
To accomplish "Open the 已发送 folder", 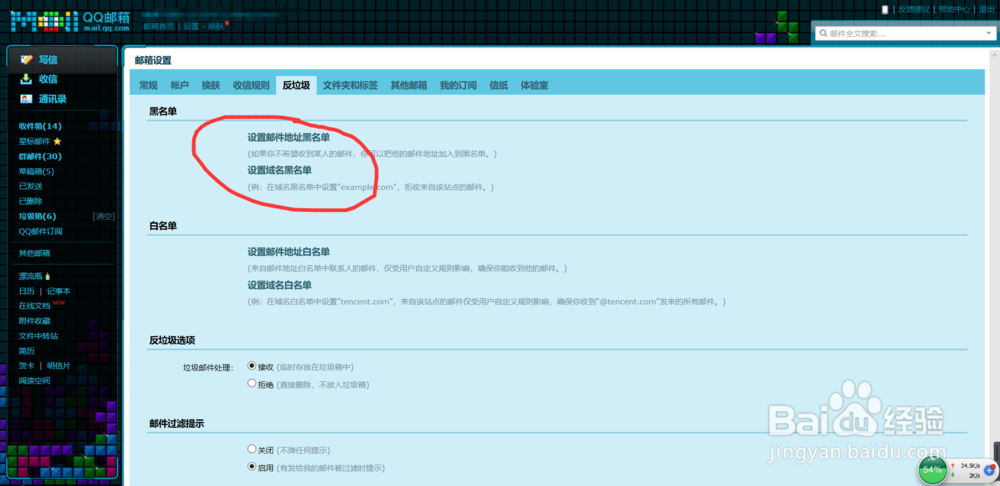I will [x=31, y=186].
